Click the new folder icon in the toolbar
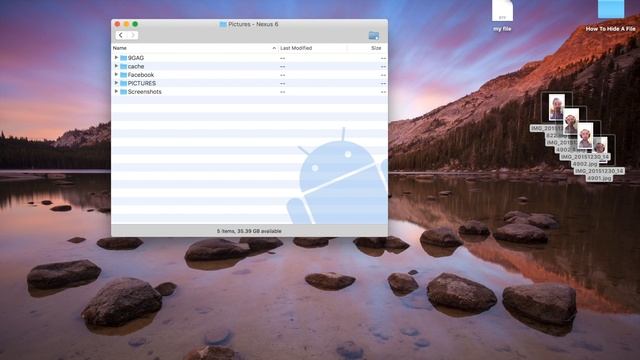This screenshot has height=360, width=640. click(x=373, y=36)
